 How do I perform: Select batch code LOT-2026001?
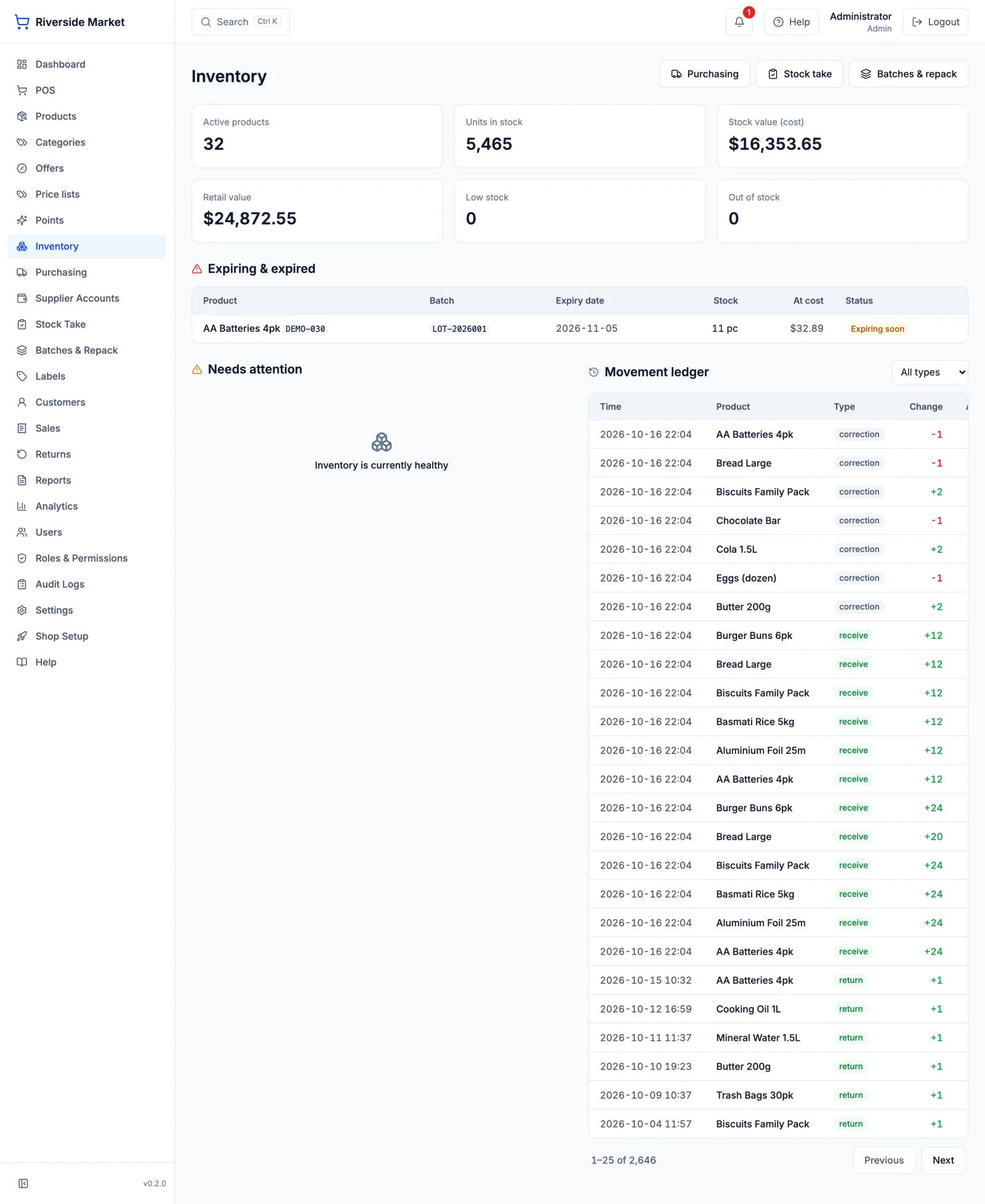coord(459,329)
